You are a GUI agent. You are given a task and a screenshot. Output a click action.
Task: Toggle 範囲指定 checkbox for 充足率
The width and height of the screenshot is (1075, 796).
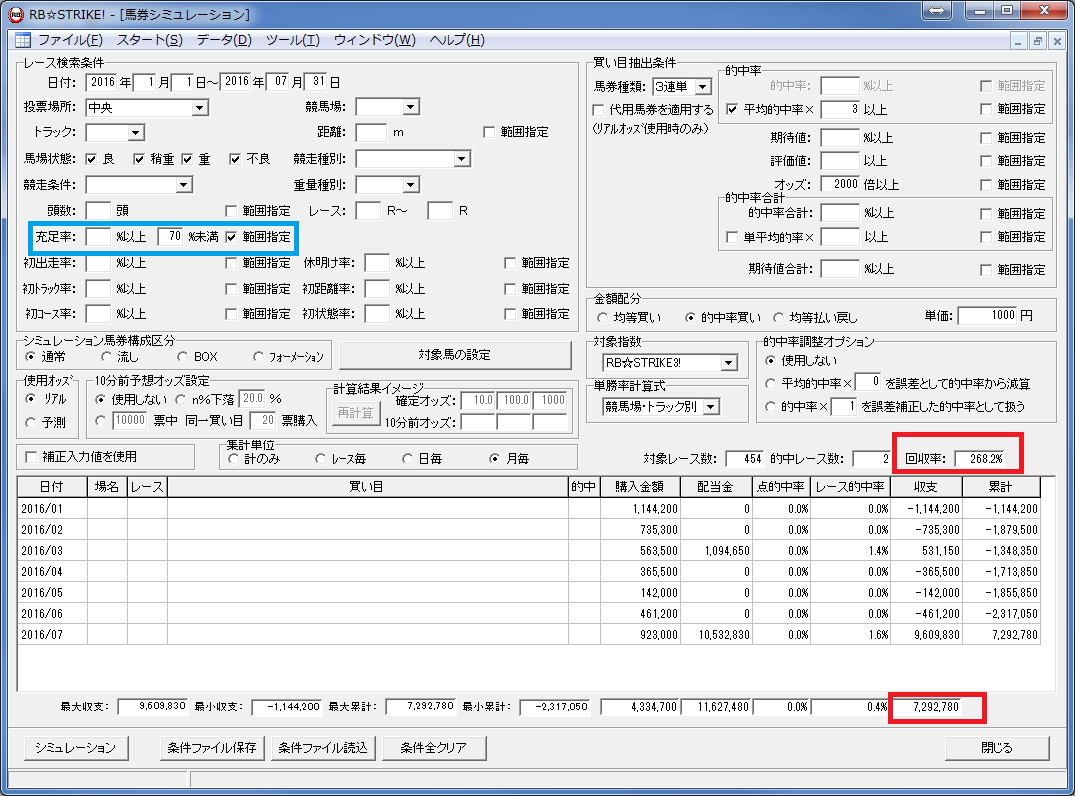[231, 237]
